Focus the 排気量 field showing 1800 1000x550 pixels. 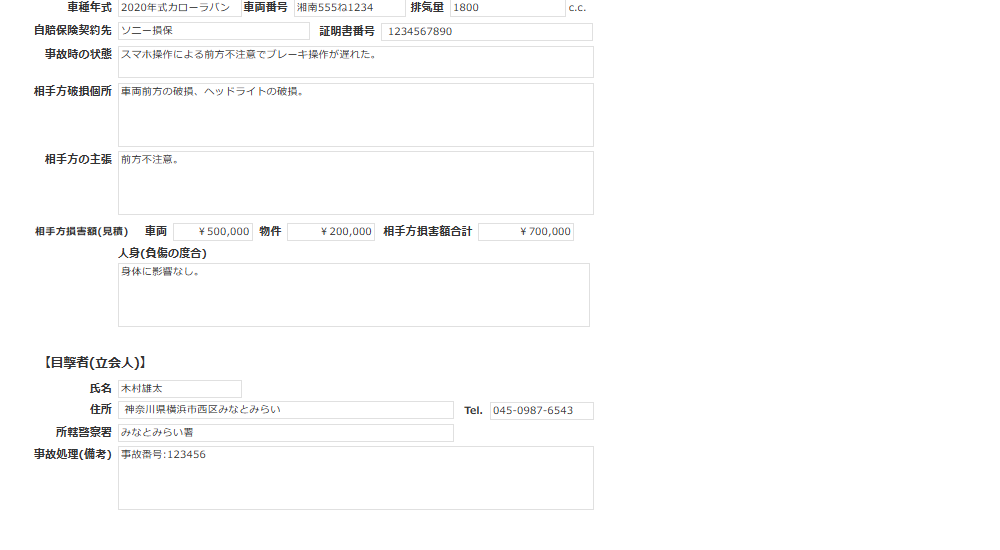[x=507, y=8]
